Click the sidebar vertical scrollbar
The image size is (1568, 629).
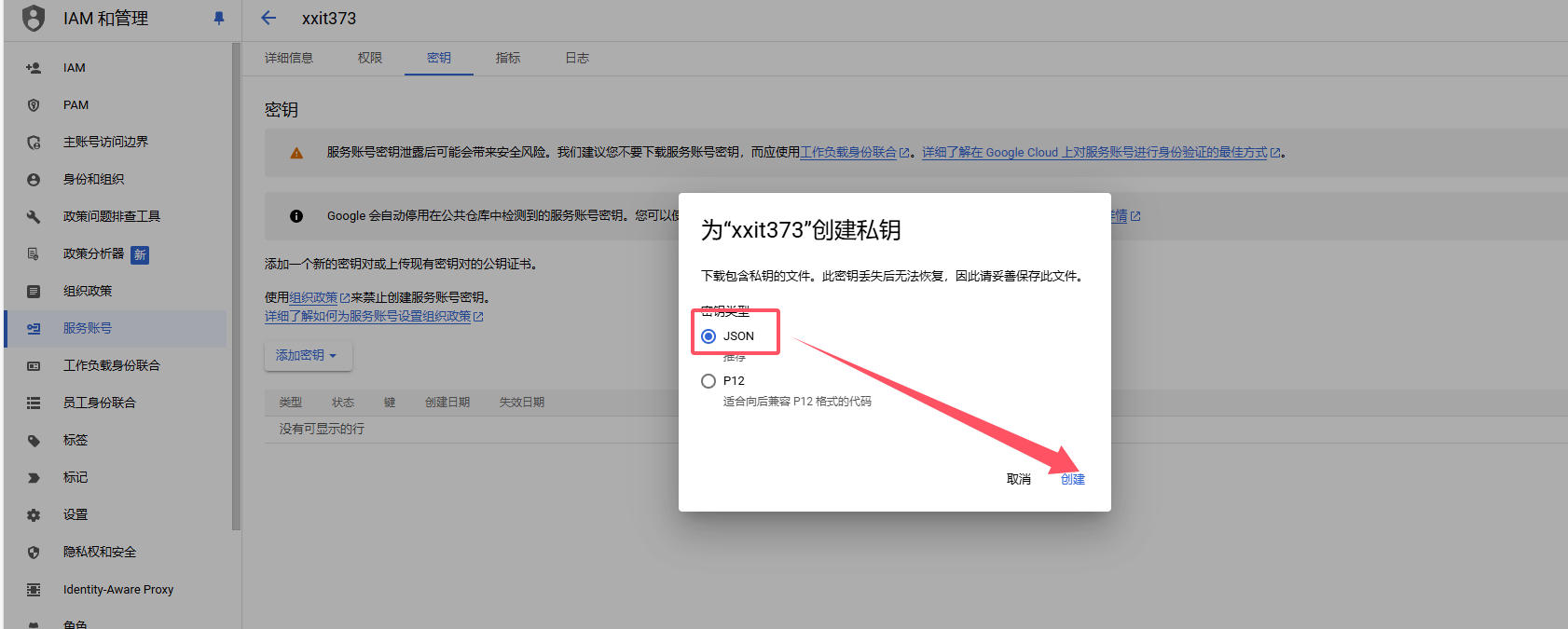pyautogui.click(x=236, y=286)
